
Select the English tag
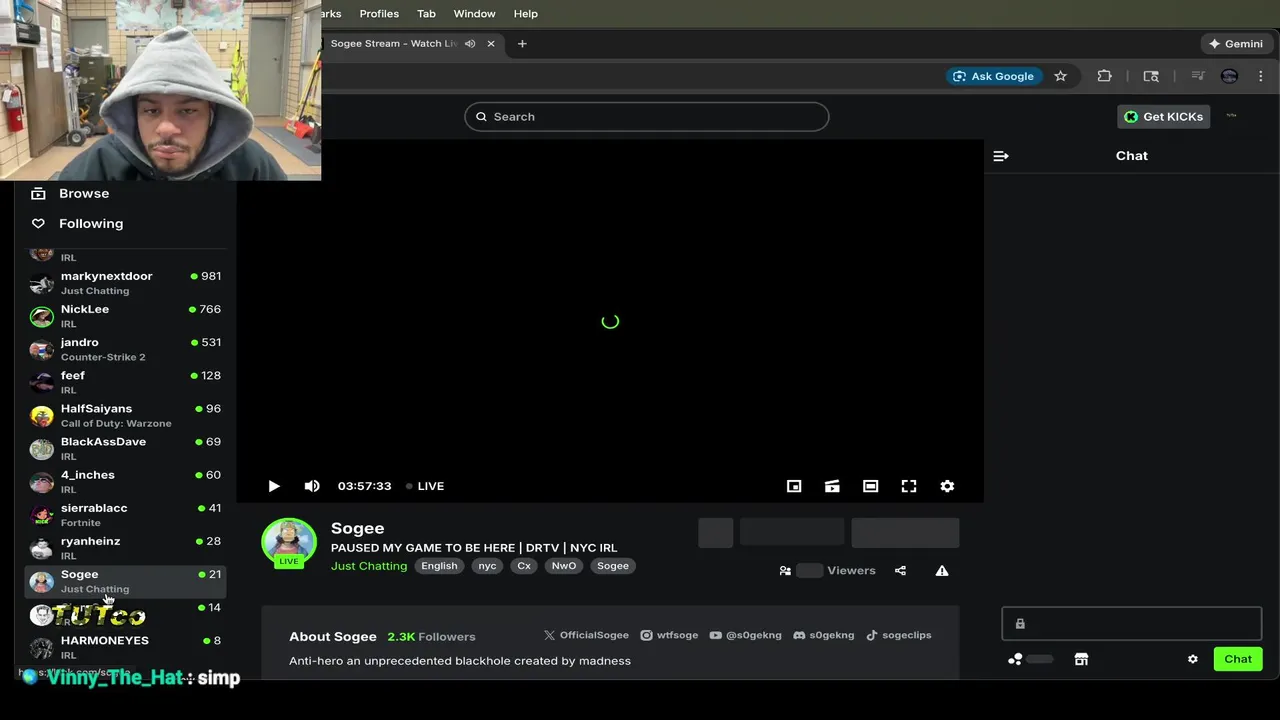coord(439,566)
